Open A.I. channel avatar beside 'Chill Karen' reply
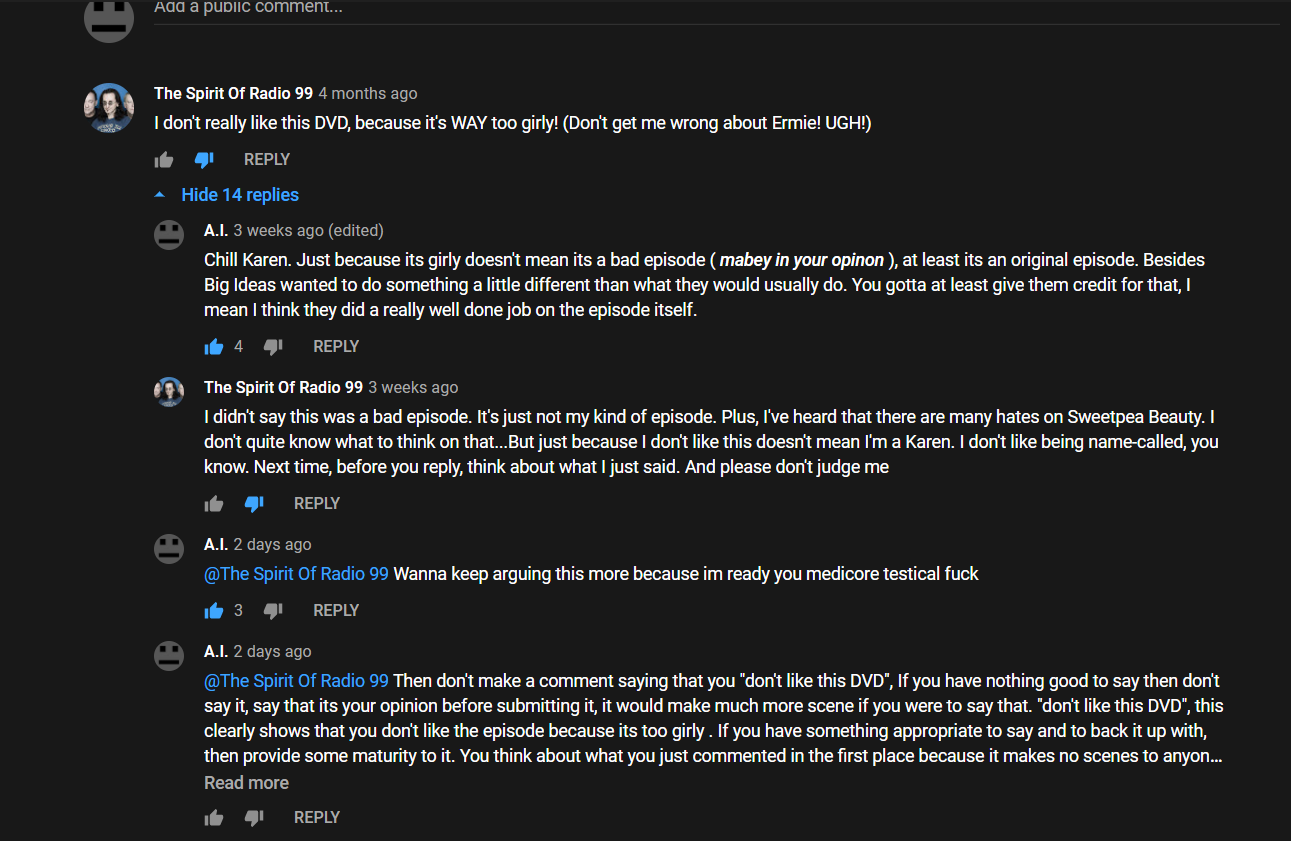 pyautogui.click(x=169, y=235)
